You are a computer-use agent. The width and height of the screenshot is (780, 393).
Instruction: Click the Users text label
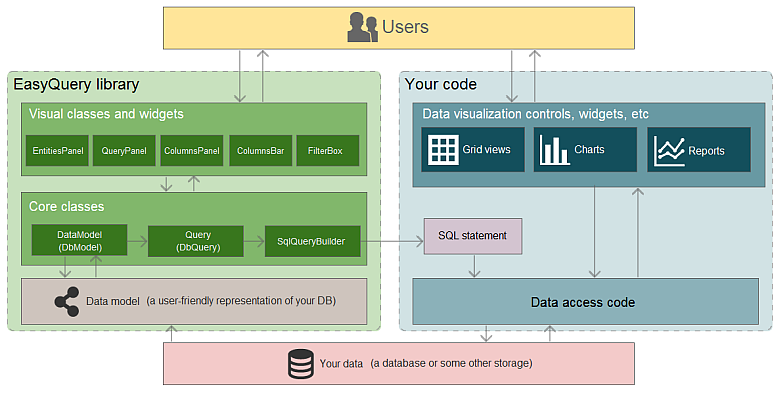405,27
